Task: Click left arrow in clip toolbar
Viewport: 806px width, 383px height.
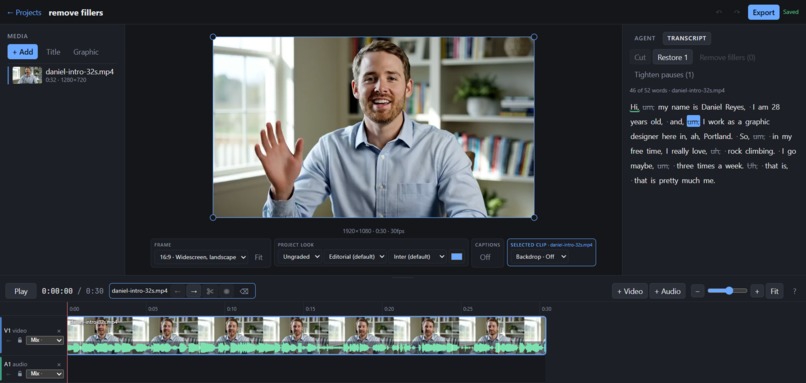Action: point(177,291)
